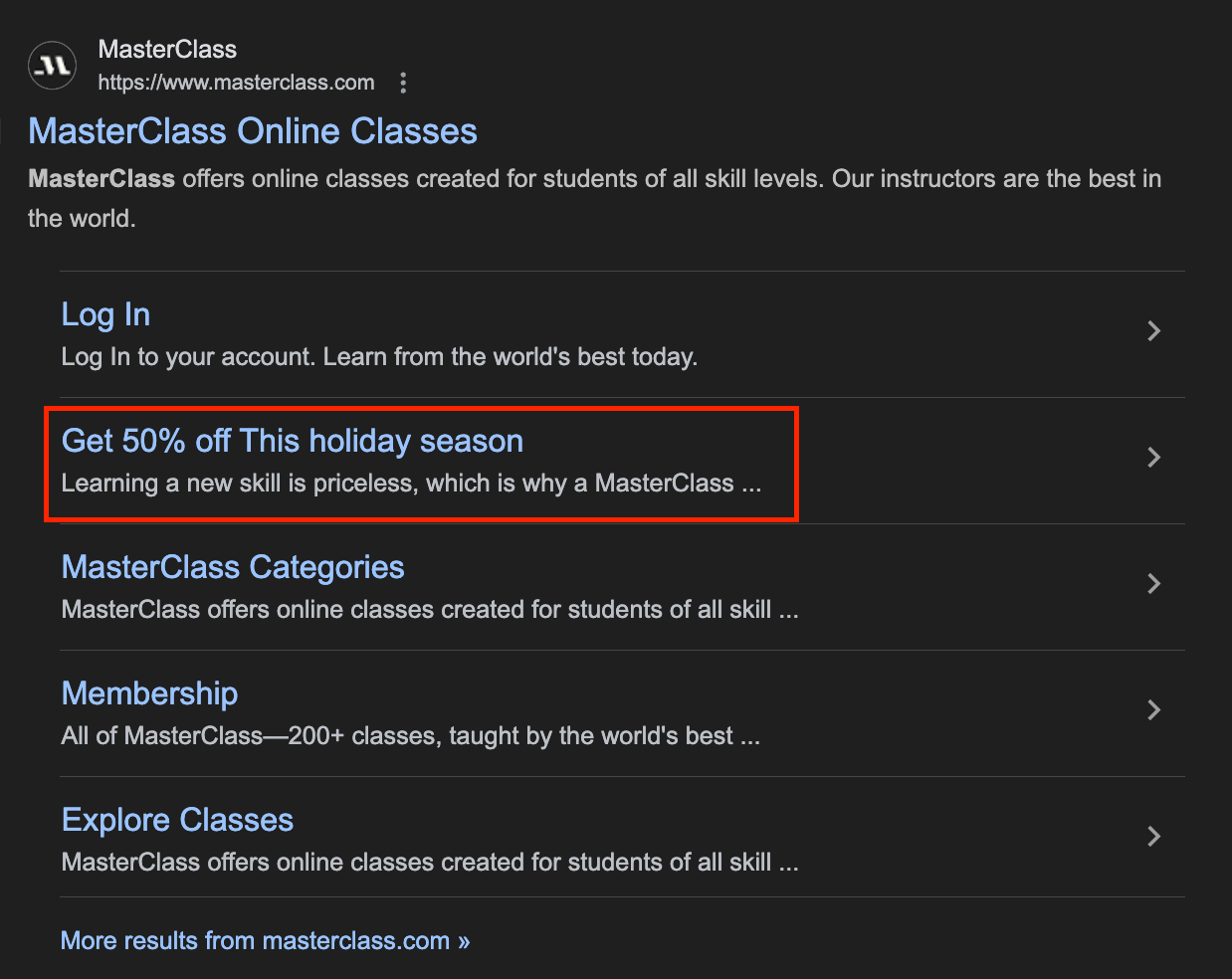Visit the Explore Classes link
Viewport: 1232px width, 979px height.
click(x=177, y=820)
